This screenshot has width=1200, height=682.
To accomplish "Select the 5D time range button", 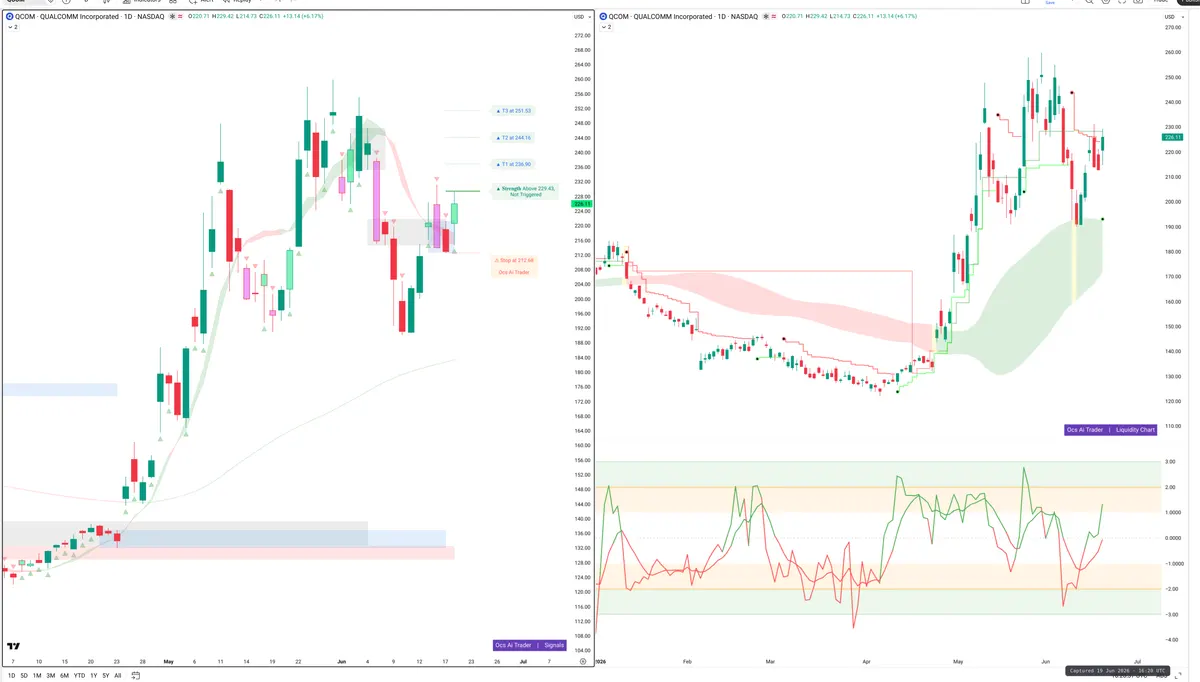I will (x=24, y=676).
